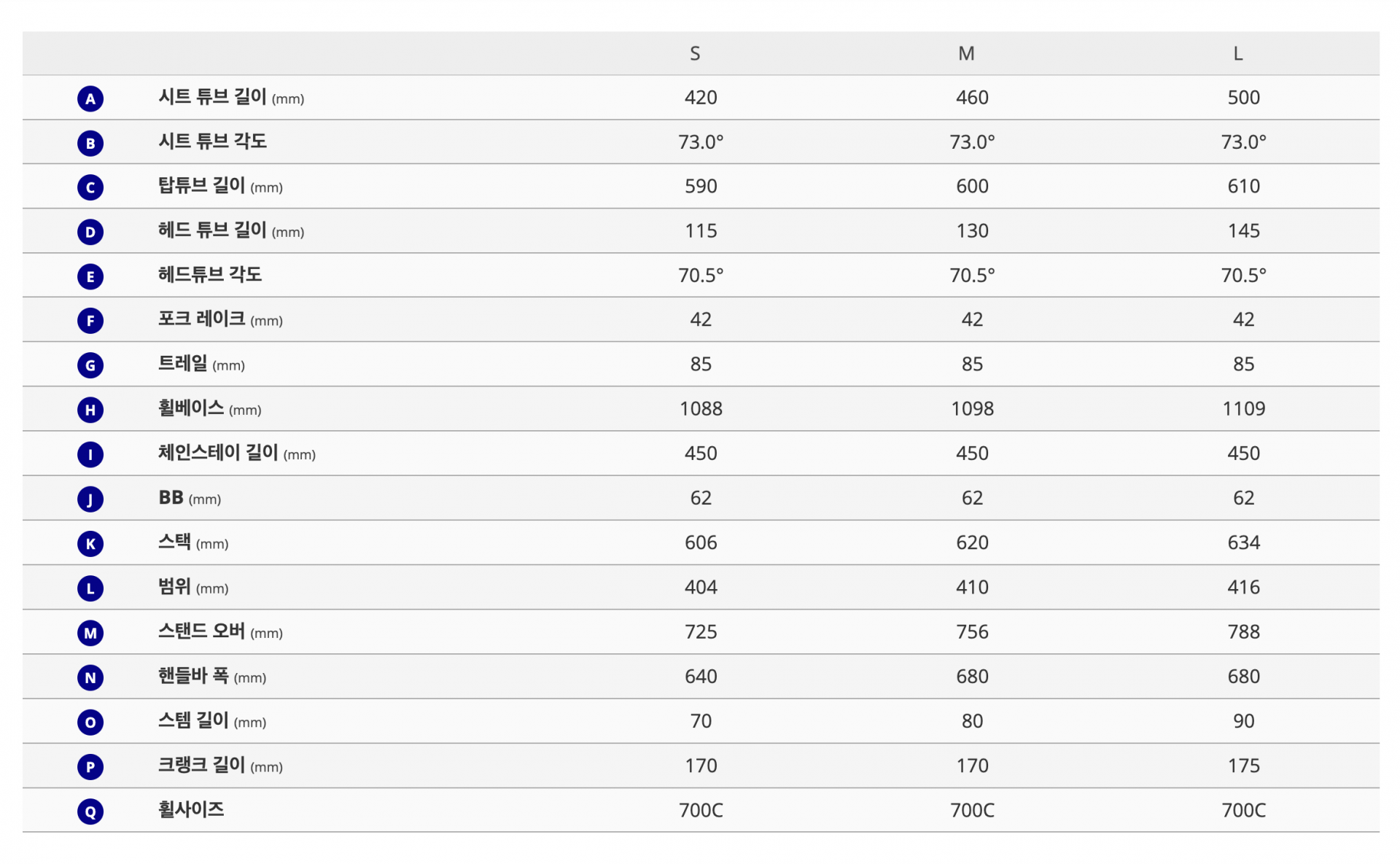Click the F badge beside fork rake
Image resolution: width=1400 pixels, height=864 pixels.
tap(90, 321)
